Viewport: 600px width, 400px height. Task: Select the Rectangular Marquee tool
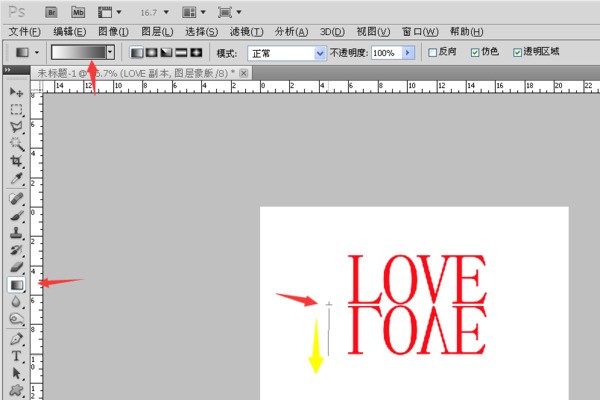[x=17, y=109]
